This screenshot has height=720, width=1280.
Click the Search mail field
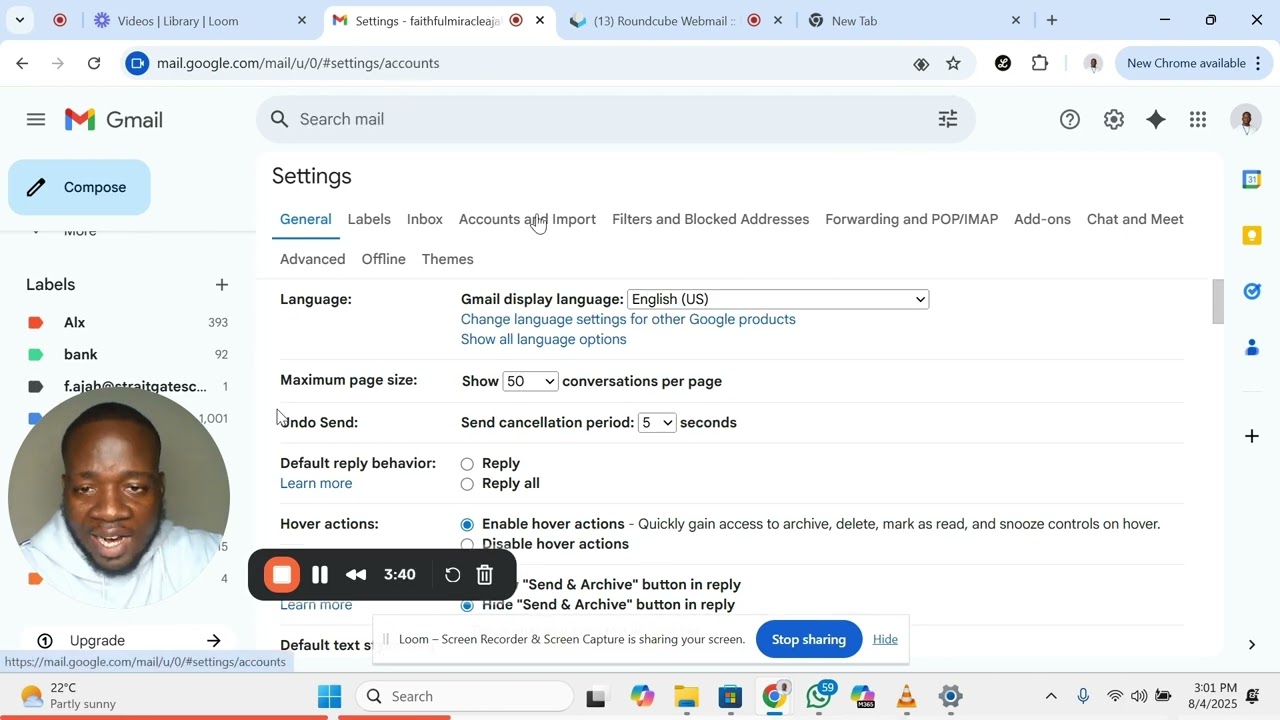point(615,119)
